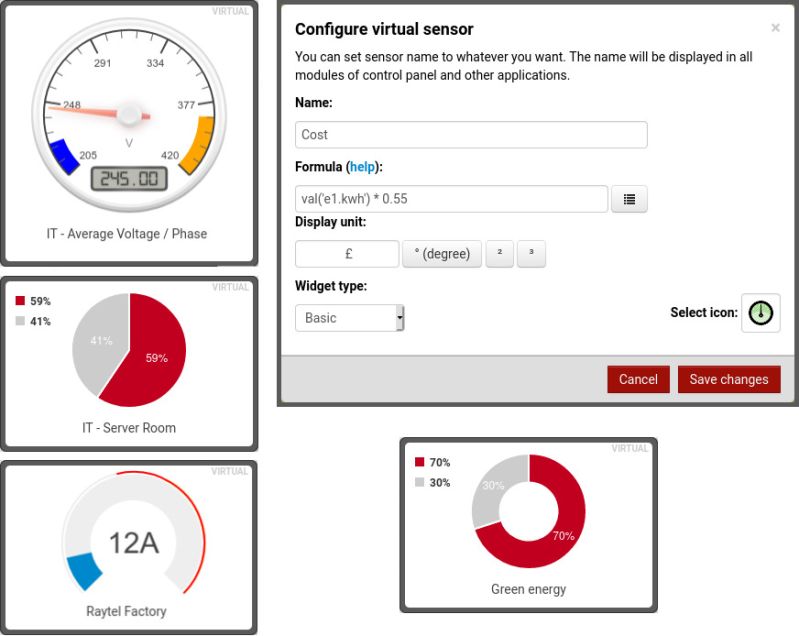Insert the superscript 3 symbol

[531, 254]
